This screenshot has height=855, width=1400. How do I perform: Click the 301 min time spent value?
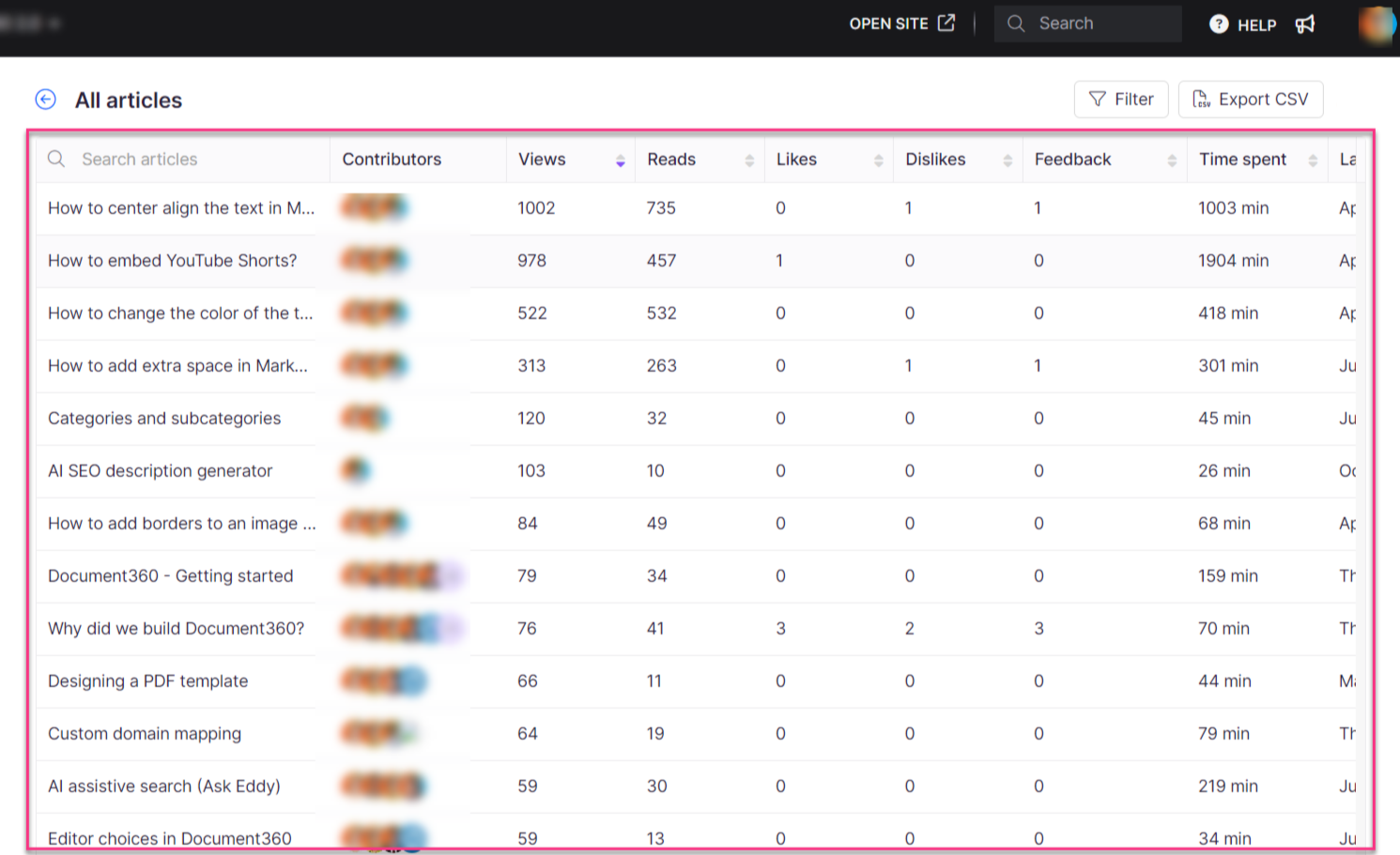tap(1228, 365)
